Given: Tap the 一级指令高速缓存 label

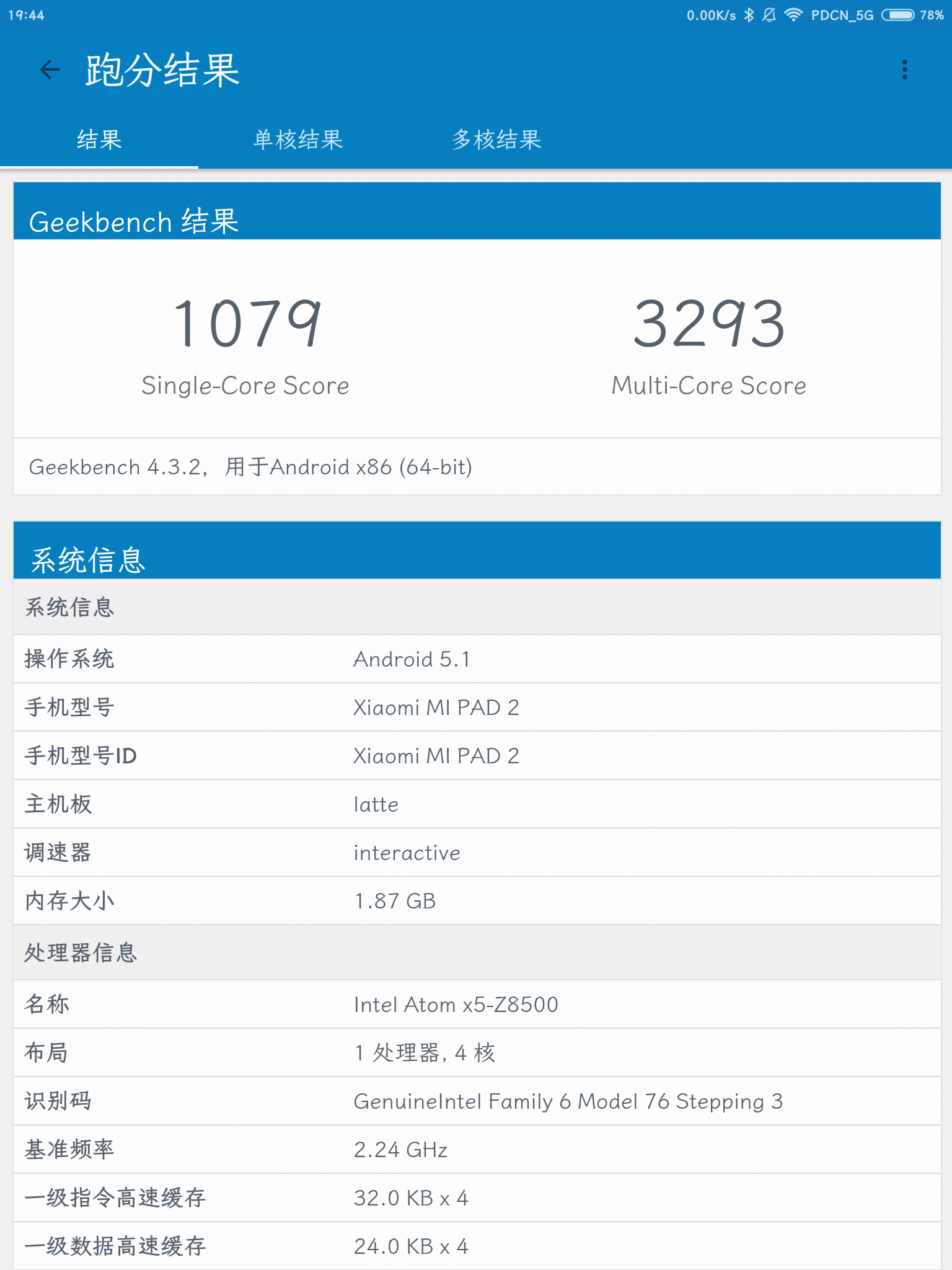Looking at the screenshot, I should [115, 1198].
